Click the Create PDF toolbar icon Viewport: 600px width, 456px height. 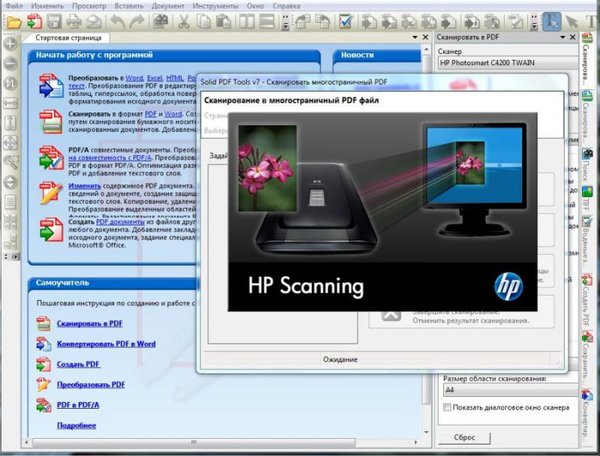coord(34,21)
